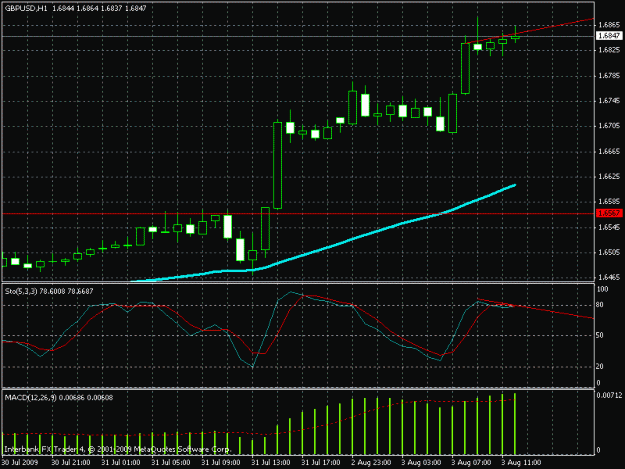Click the 30 Jul 2009 time label
Image resolution: width=625 pixels, height=469 pixels.
[20, 462]
